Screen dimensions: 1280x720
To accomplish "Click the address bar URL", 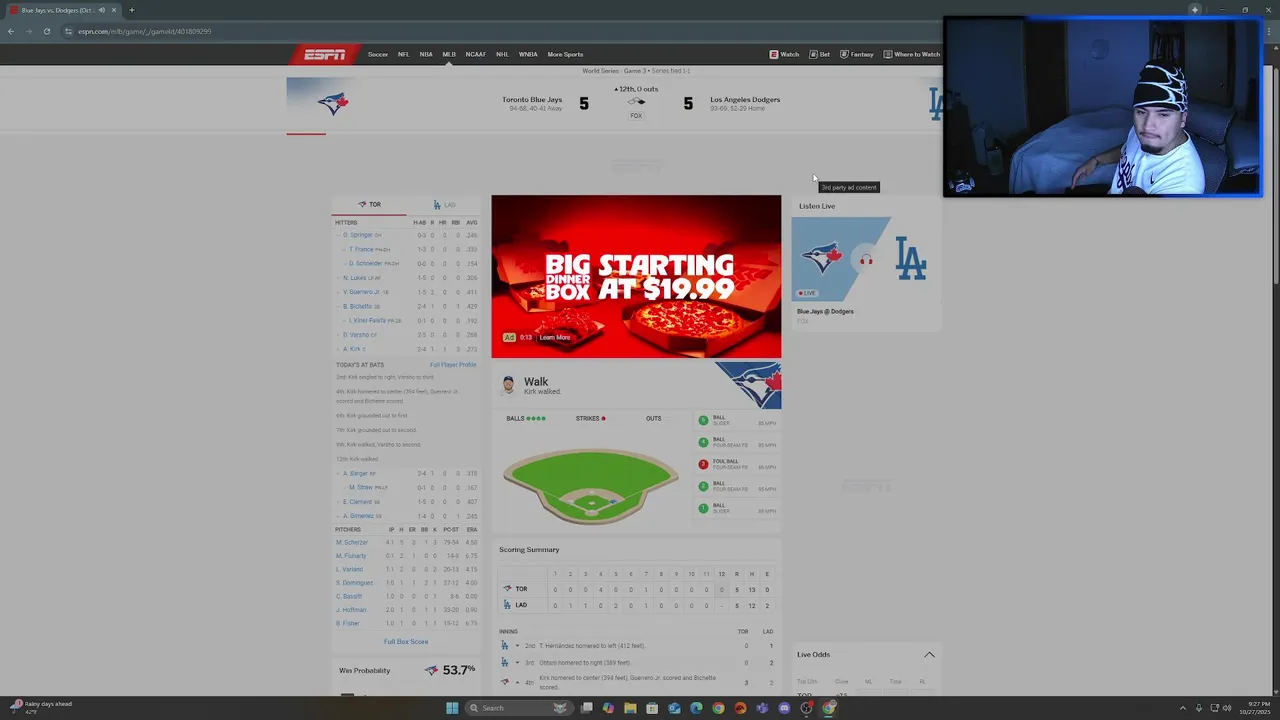I will [x=145, y=31].
